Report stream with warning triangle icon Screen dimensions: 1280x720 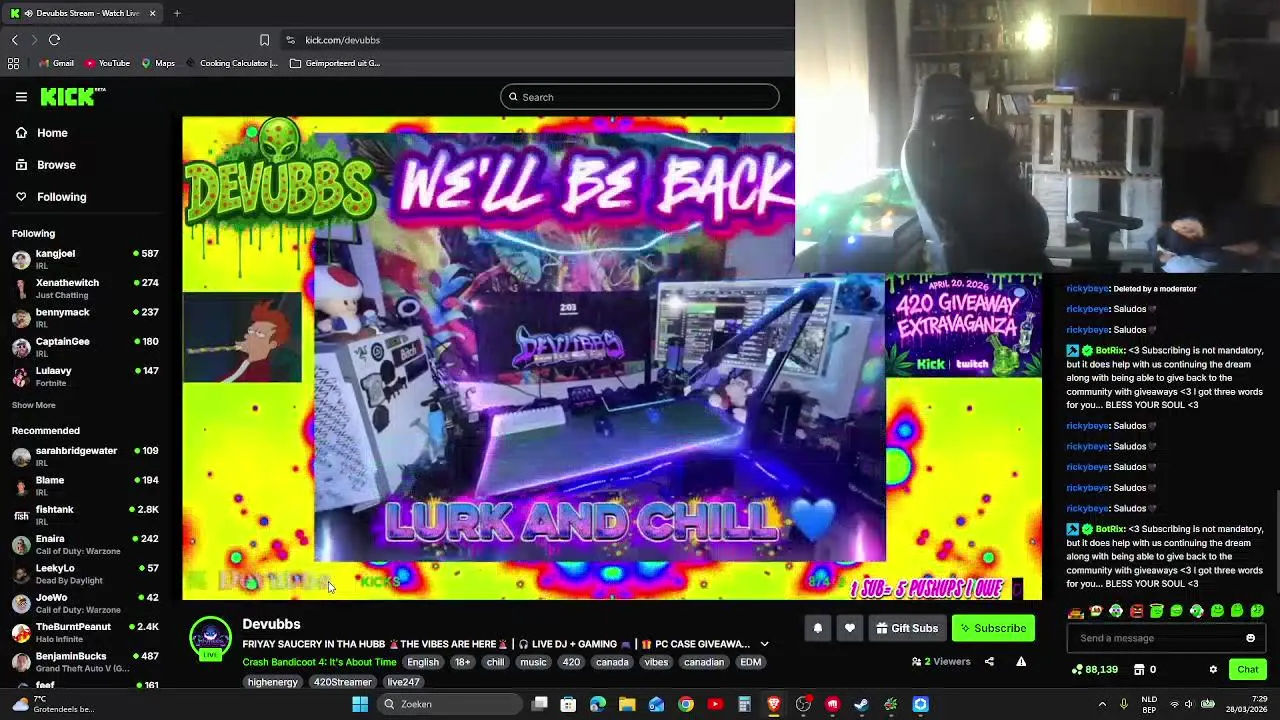coord(1021,661)
